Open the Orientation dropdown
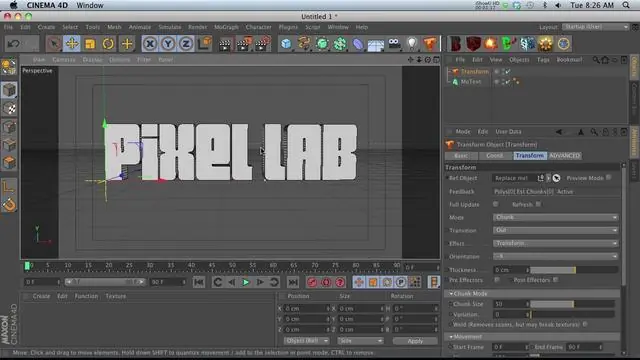The image size is (640, 360). click(x=556, y=257)
